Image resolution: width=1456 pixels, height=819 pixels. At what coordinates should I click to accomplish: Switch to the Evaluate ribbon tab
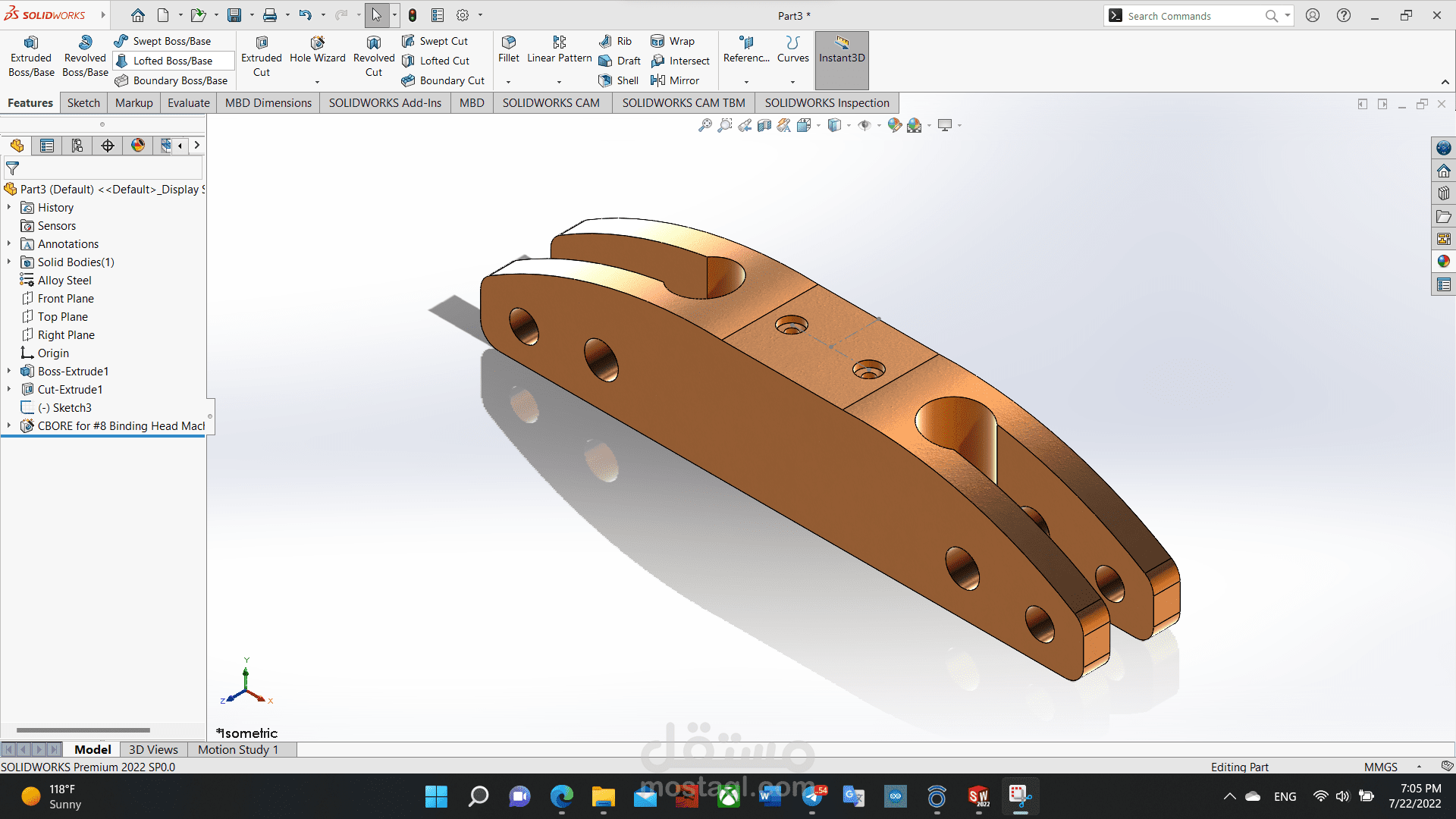(188, 102)
